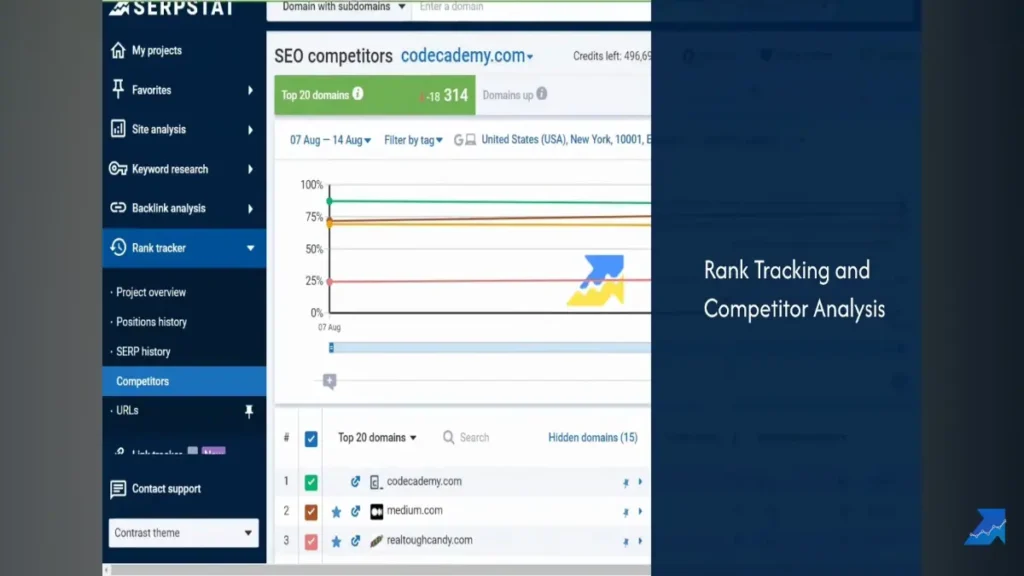The height and width of the screenshot is (576, 1024).
Task: Uncheck the realtoughcandy.com checkbox
Action: (x=311, y=541)
